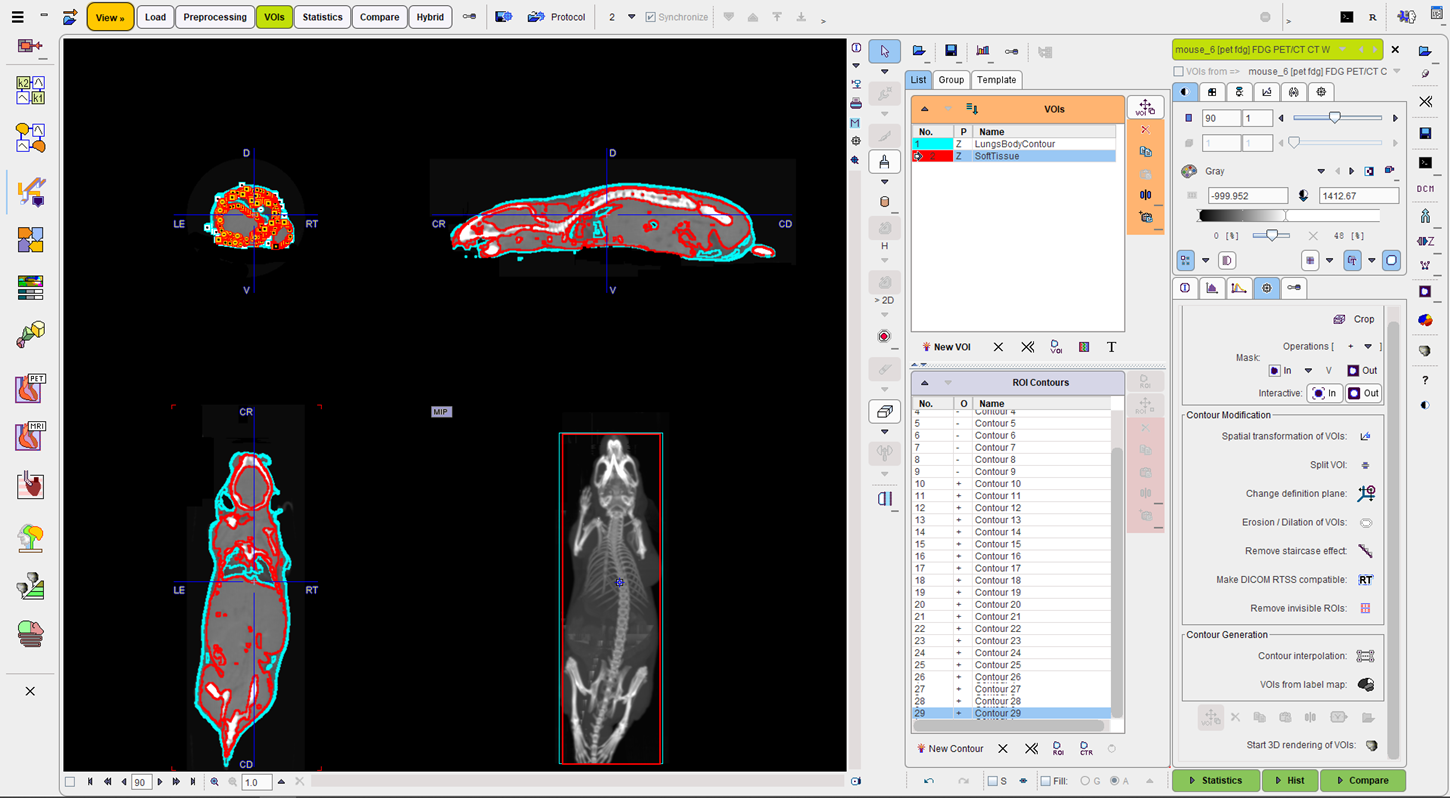Click the Make DICOM RTSS compatible RT icon
This screenshot has height=798, width=1450.
pyautogui.click(x=1365, y=580)
